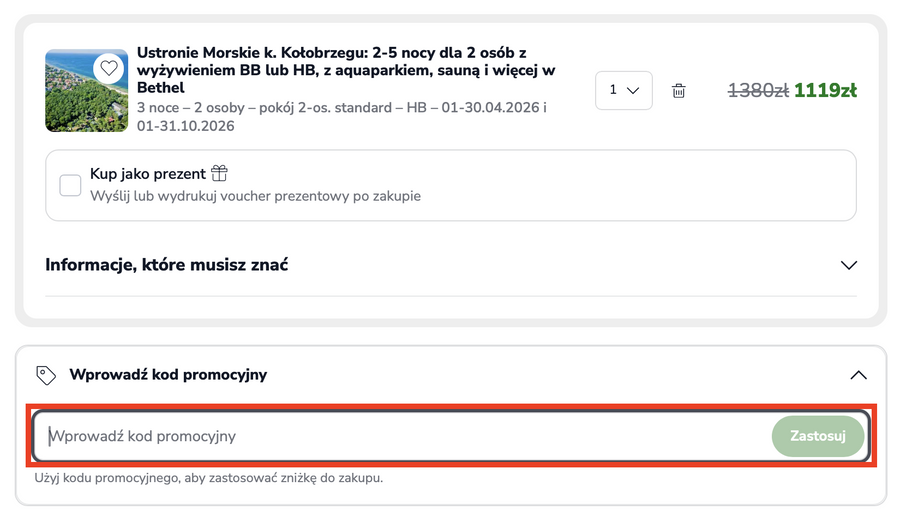Delete the offer using the trash icon
Screen dimensions: 900x517
(679, 91)
